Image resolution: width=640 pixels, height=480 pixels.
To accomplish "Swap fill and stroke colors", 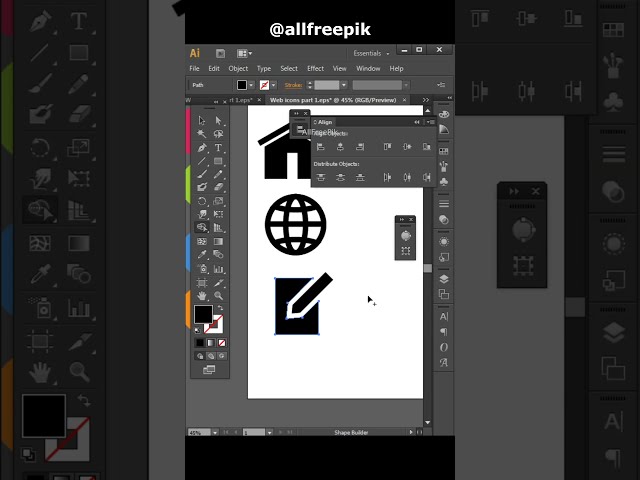I will click(x=220, y=308).
